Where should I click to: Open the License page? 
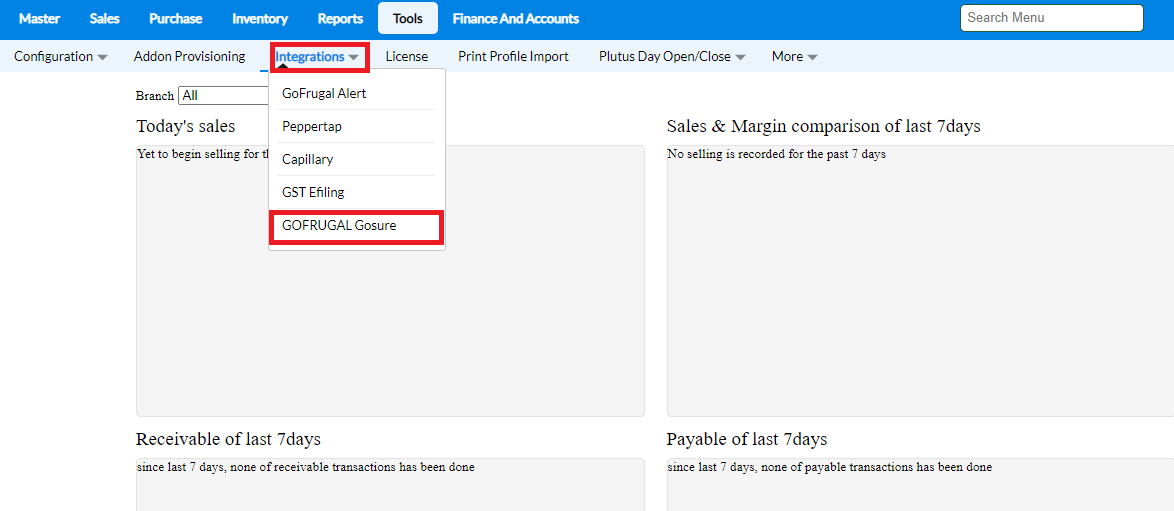[x=406, y=57]
